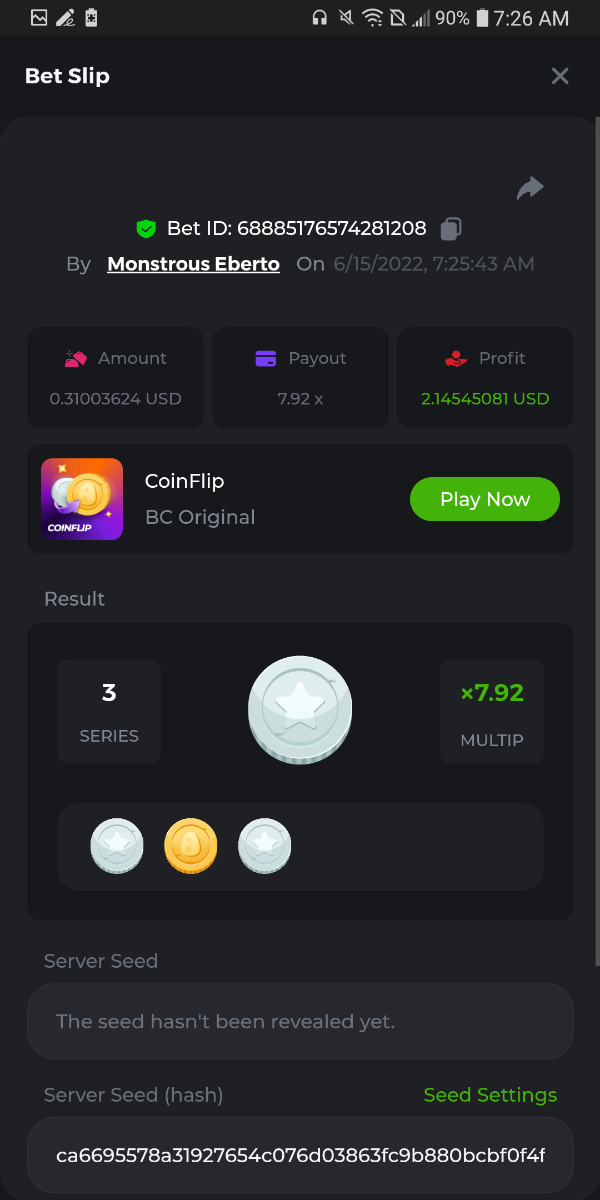
Task: Tap the red Profit hand icon
Action: click(x=456, y=358)
